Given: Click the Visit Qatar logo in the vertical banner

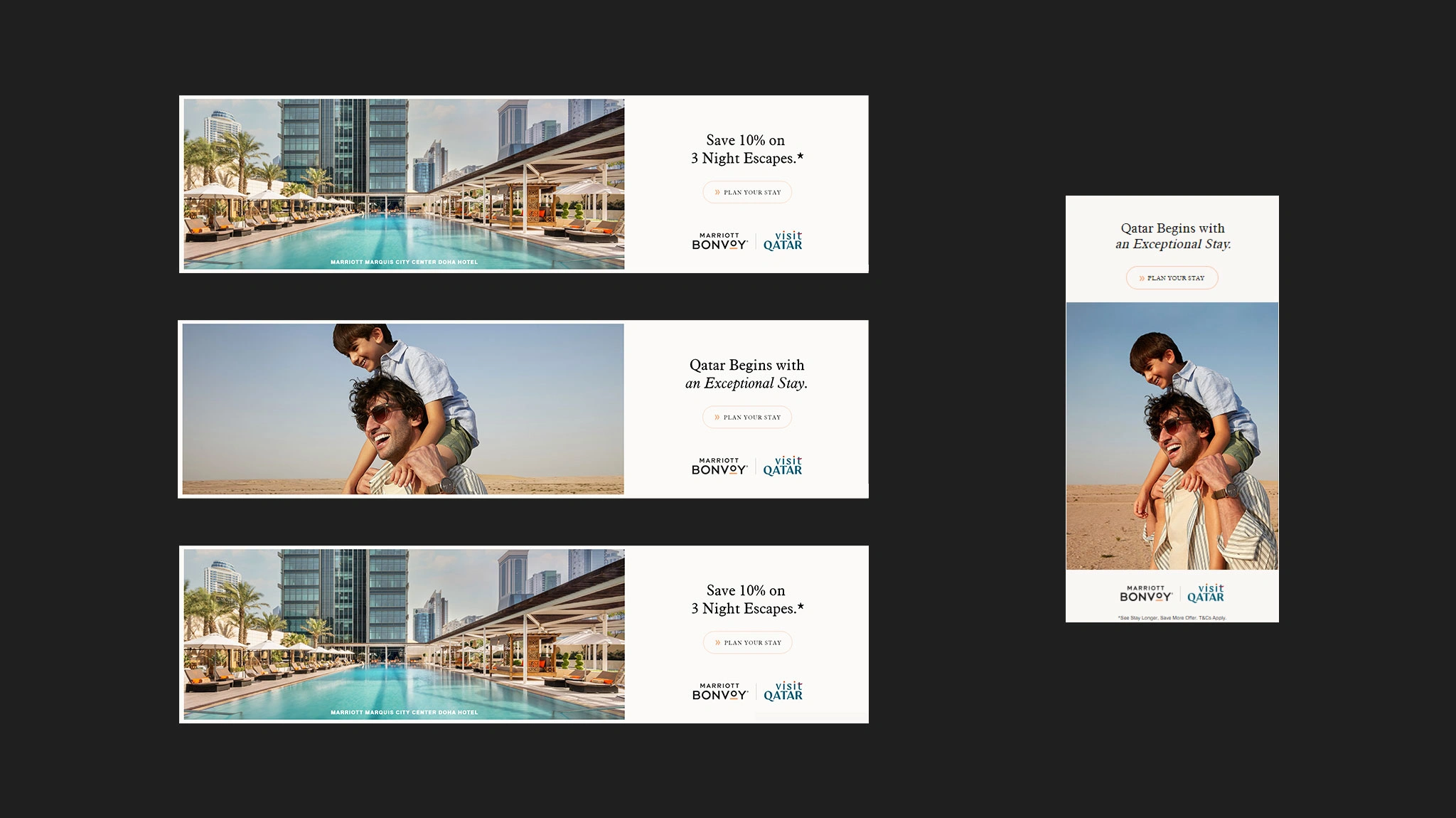Looking at the screenshot, I should click(1206, 593).
